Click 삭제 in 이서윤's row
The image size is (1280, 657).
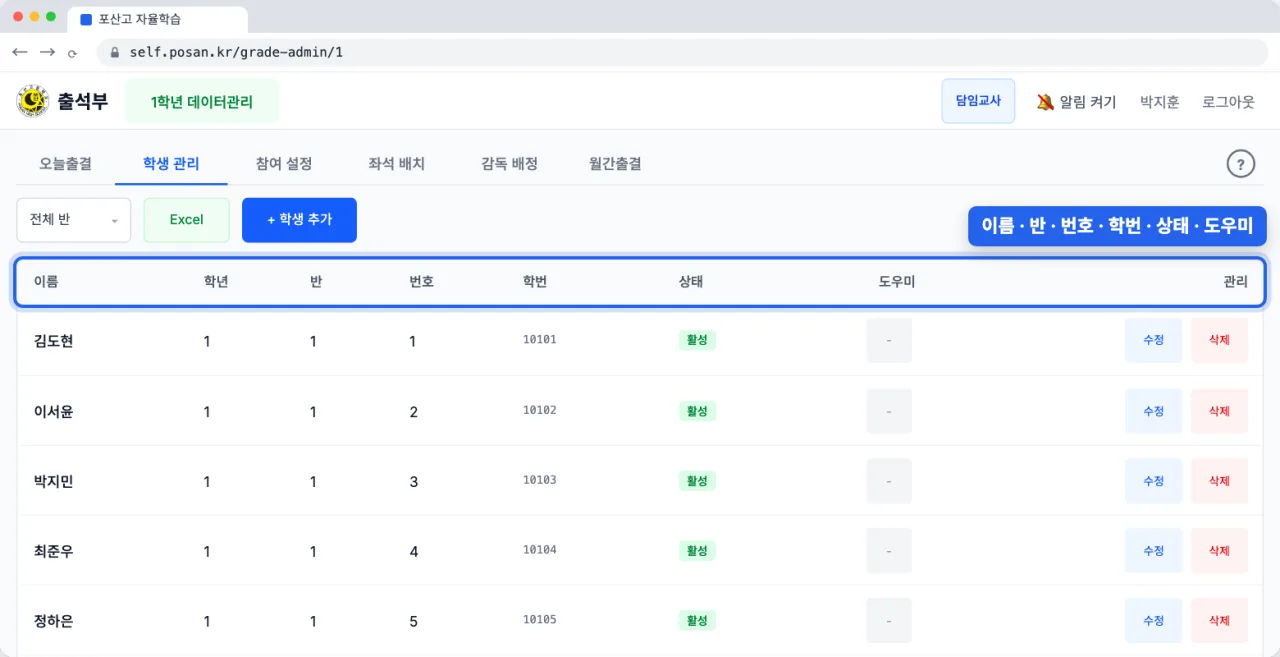tap(1219, 411)
